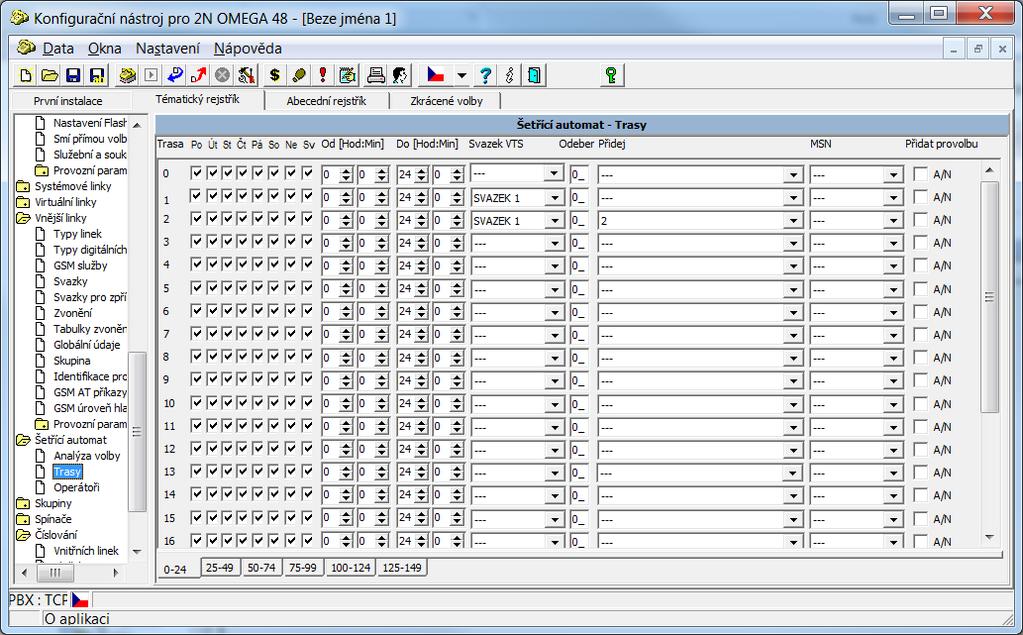This screenshot has width=1023, height=635.
Task: Show routes 25-49 tab
Action: tap(219, 568)
